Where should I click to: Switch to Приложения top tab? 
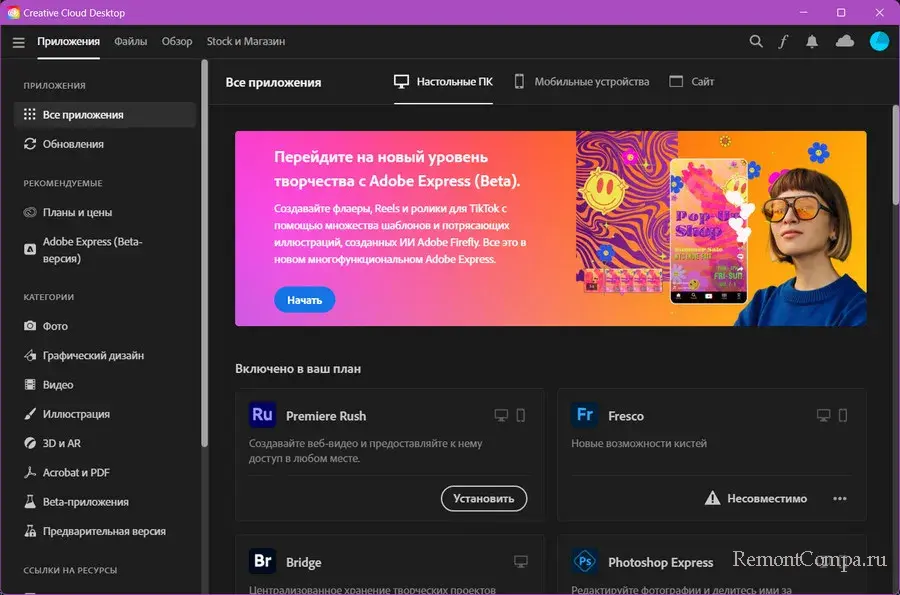point(68,41)
